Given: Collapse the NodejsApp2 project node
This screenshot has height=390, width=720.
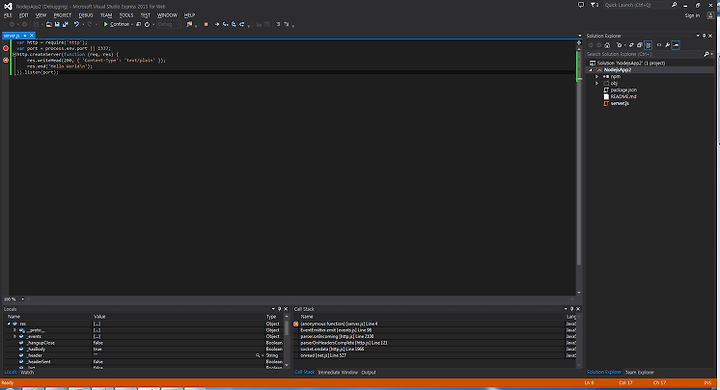Looking at the screenshot, I should click(591, 70).
